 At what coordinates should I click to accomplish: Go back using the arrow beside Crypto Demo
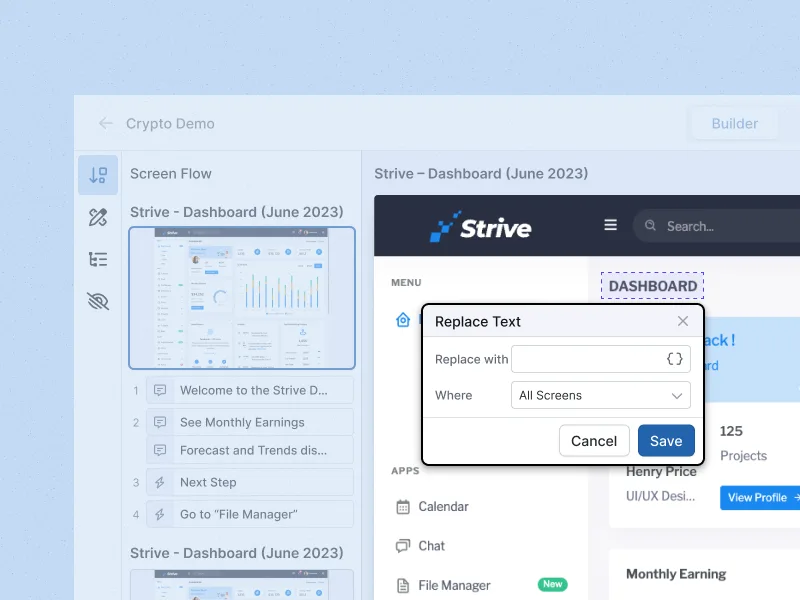click(x=106, y=123)
